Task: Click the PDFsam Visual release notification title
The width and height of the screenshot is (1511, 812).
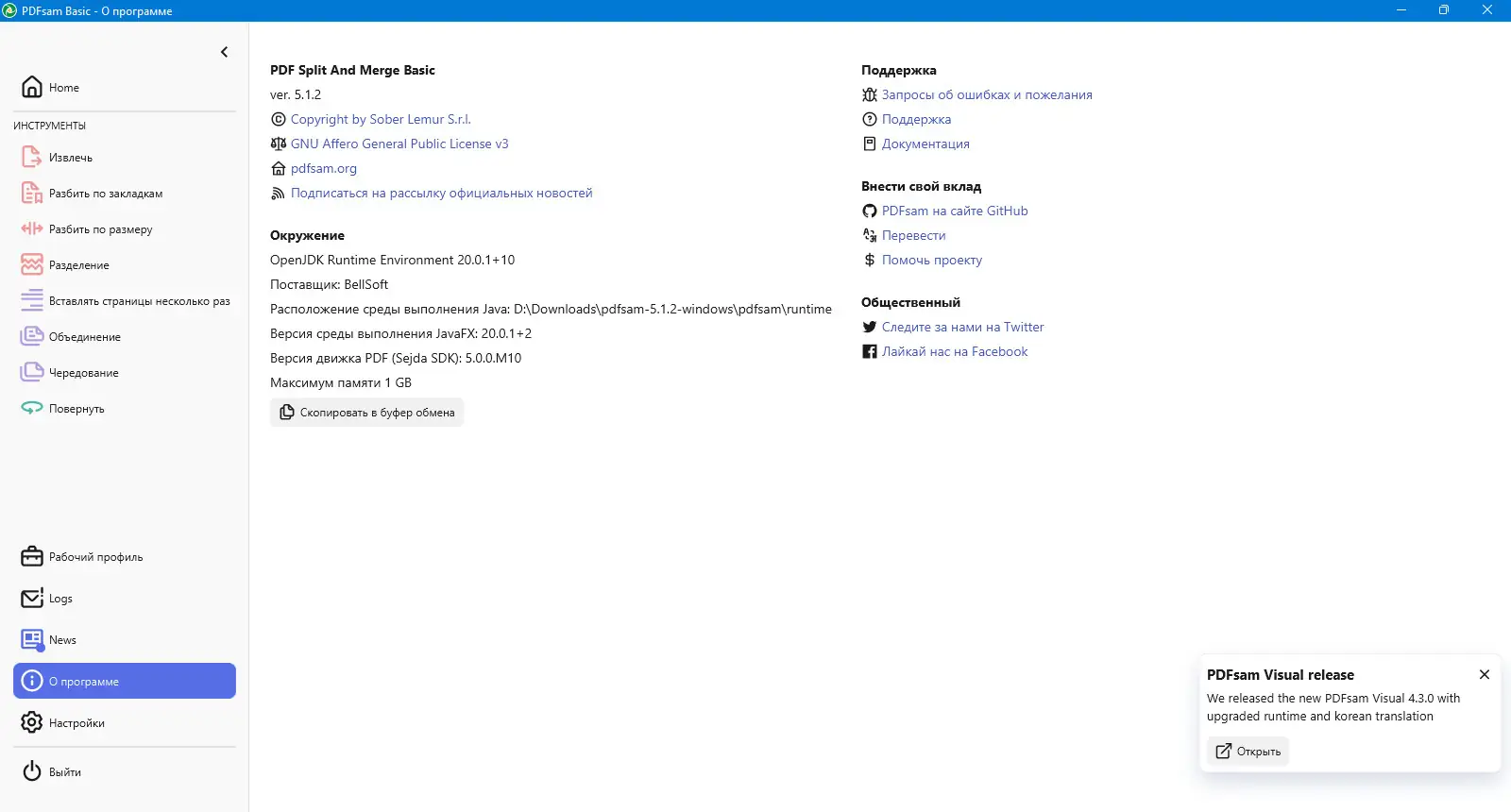Action: click(1281, 674)
